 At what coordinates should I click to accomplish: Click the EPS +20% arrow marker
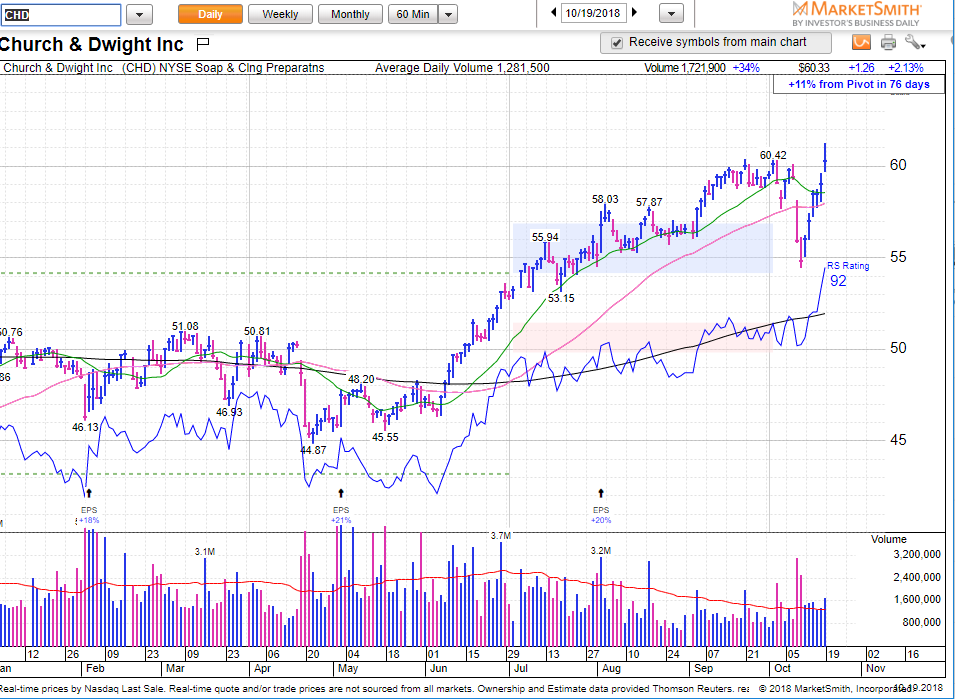601,493
